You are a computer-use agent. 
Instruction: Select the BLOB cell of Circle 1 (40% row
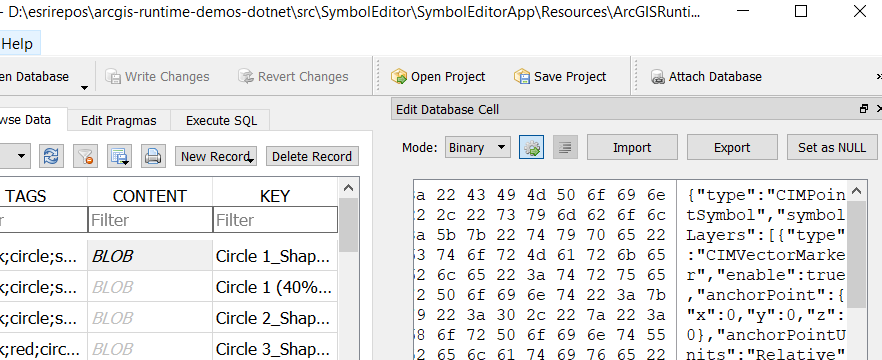(150, 287)
